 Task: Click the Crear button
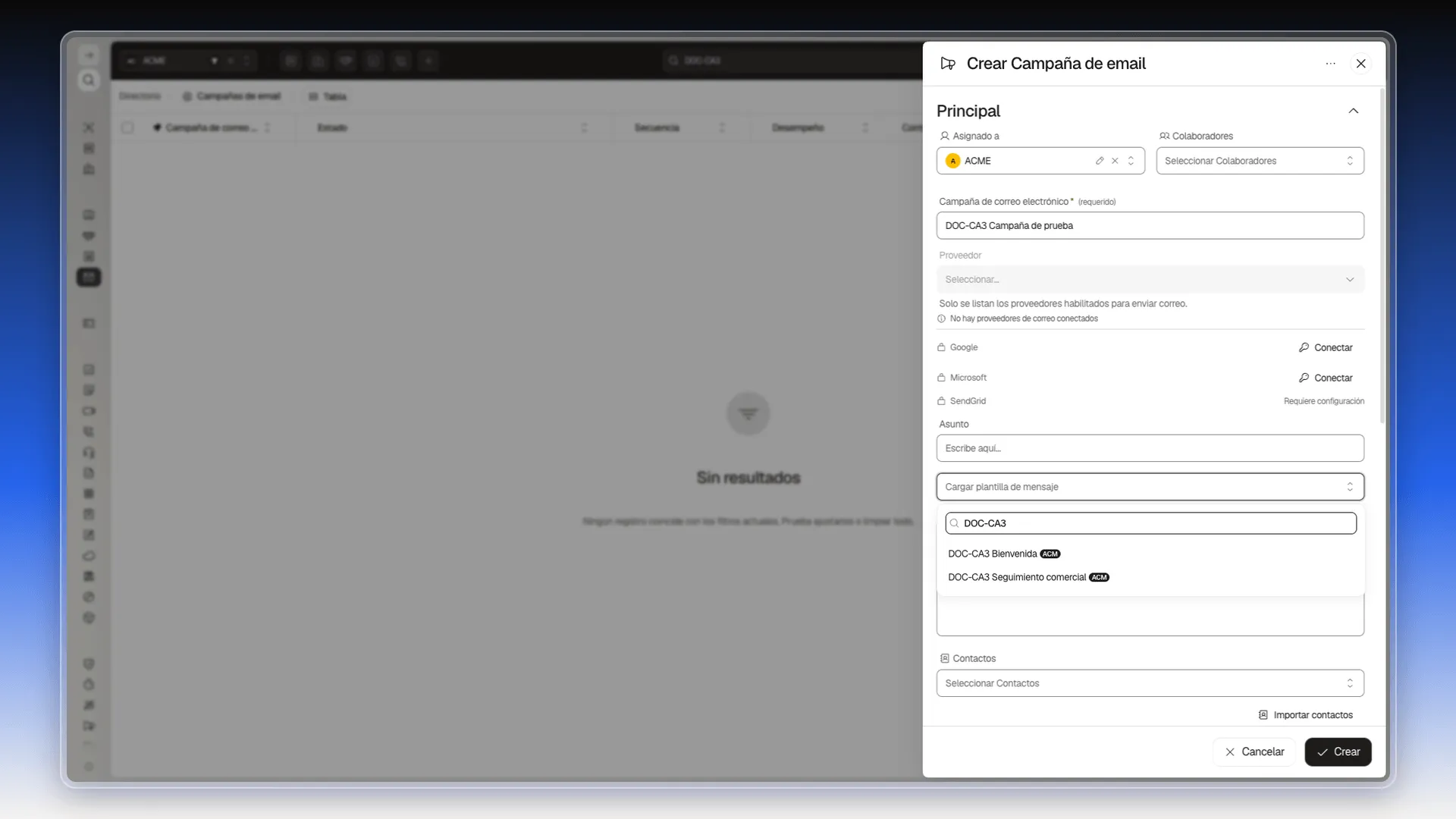tap(1338, 752)
